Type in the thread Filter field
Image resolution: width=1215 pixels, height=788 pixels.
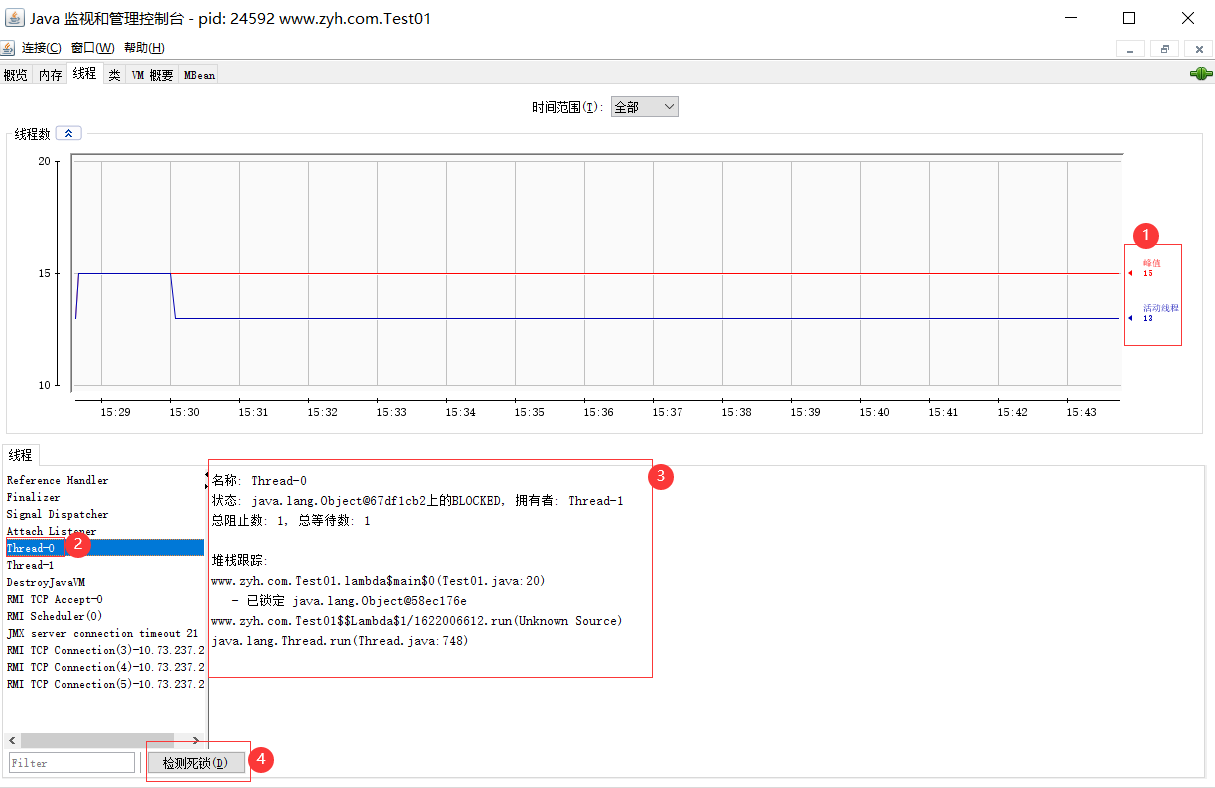pyautogui.click(x=72, y=763)
